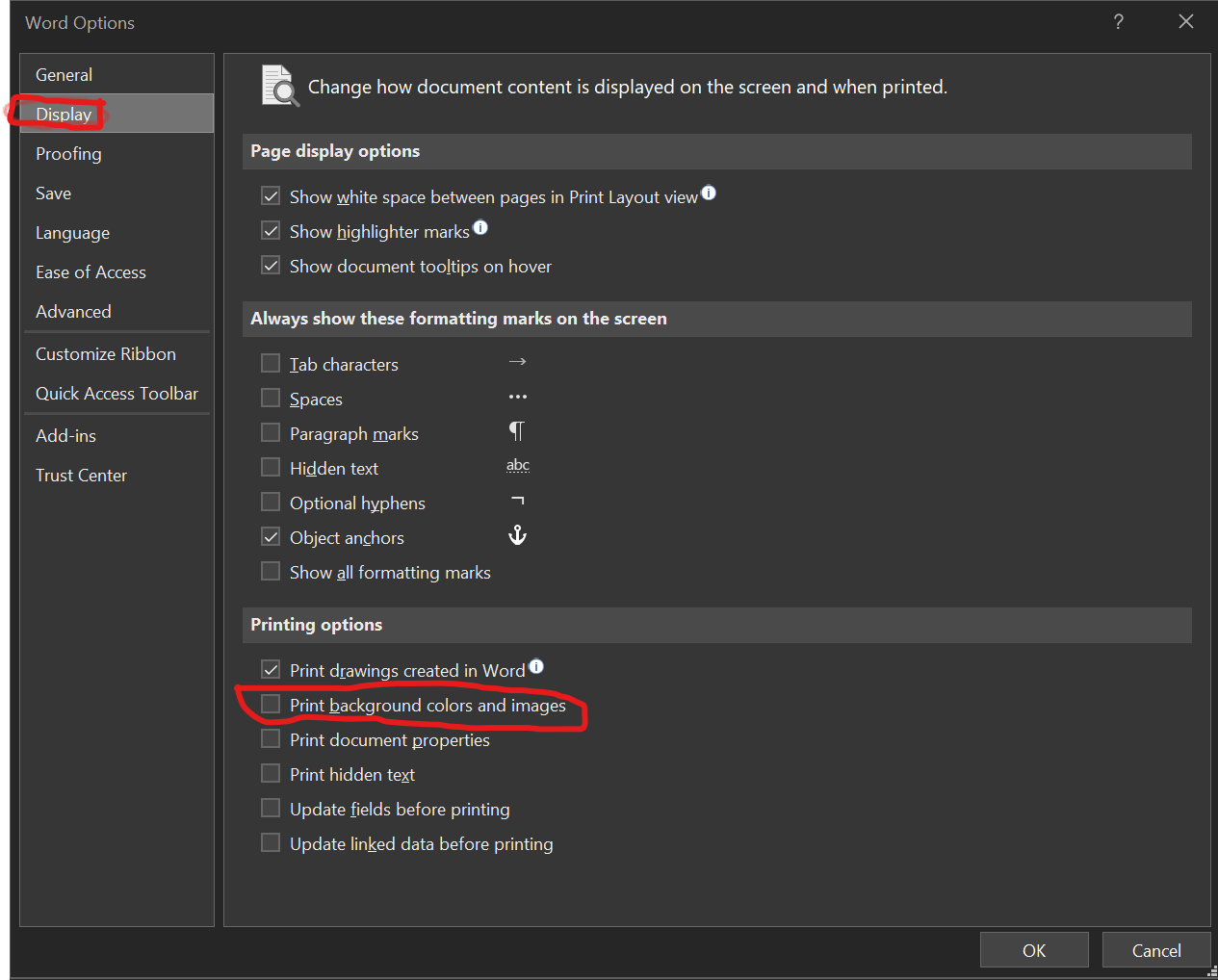This screenshot has width=1218, height=980.
Task: Open the Quick Access Toolbar category
Action: pos(117,393)
